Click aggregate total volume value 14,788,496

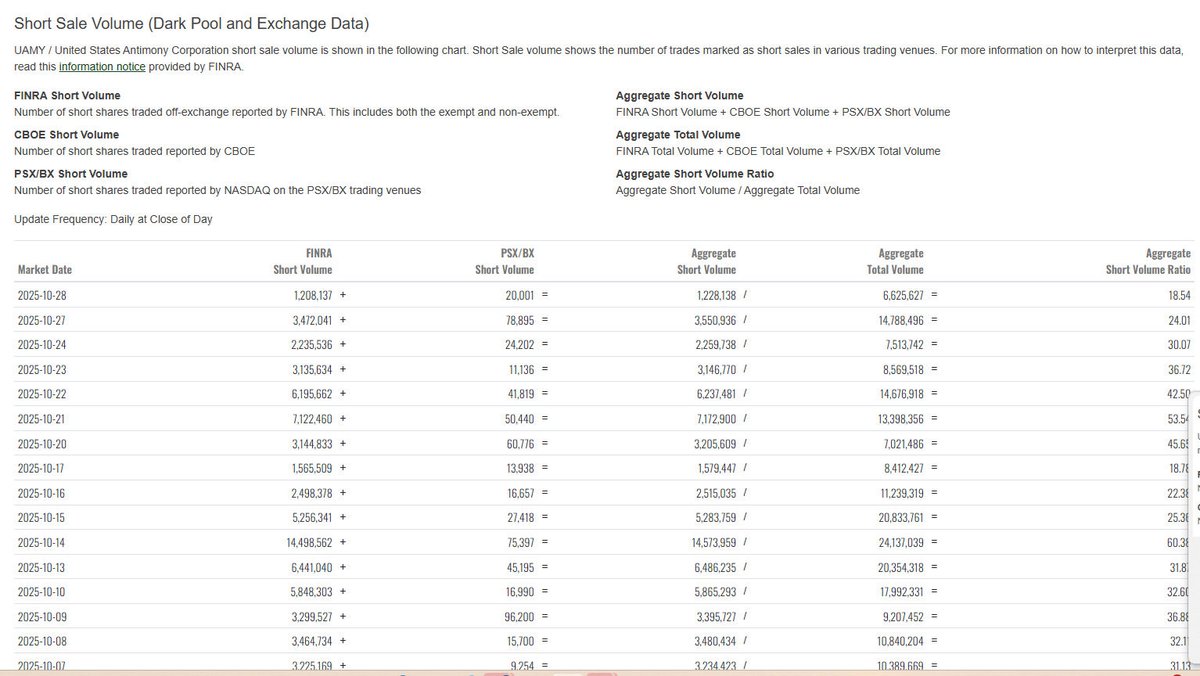(x=901, y=321)
